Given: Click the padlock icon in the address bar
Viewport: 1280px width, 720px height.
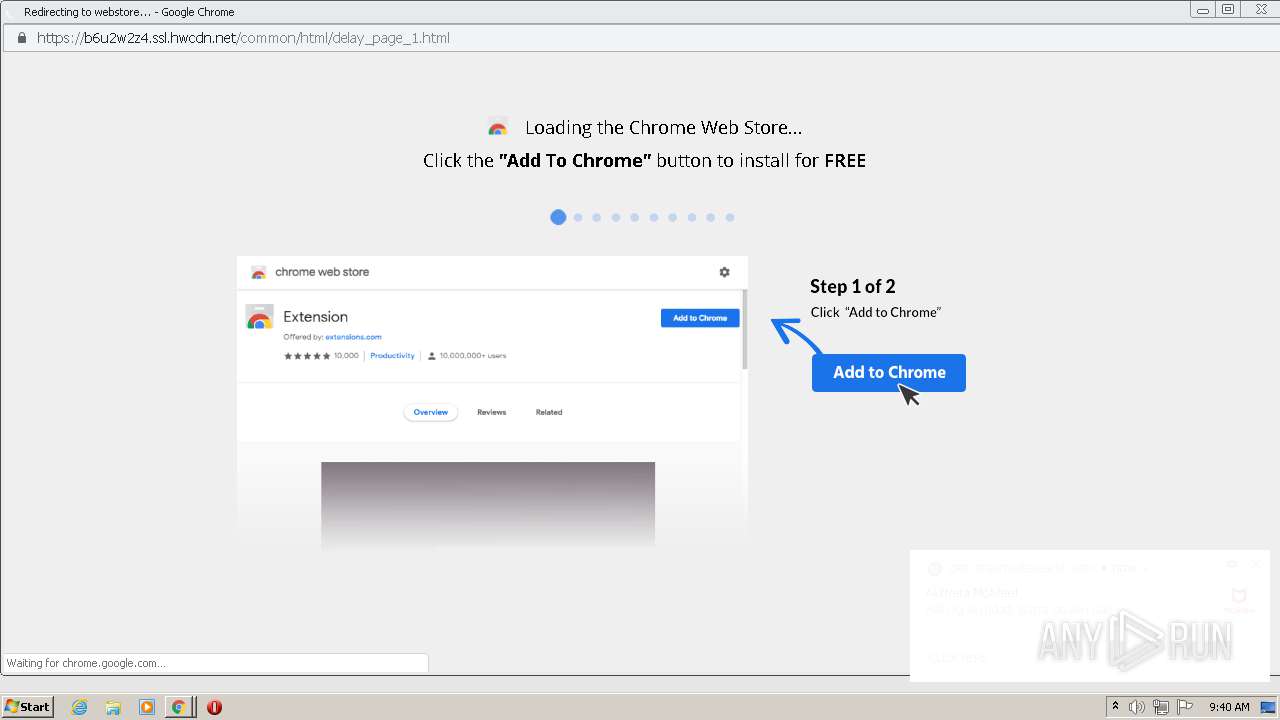Looking at the screenshot, I should pyautogui.click(x=21, y=38).
